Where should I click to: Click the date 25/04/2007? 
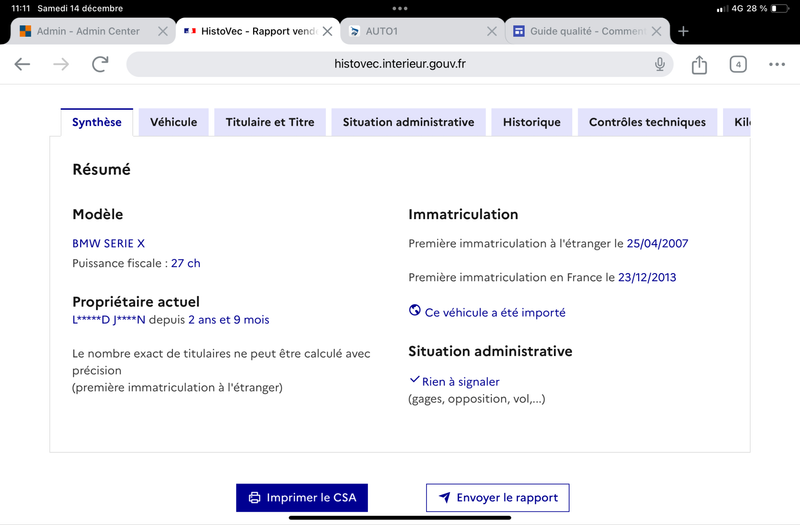657,243
